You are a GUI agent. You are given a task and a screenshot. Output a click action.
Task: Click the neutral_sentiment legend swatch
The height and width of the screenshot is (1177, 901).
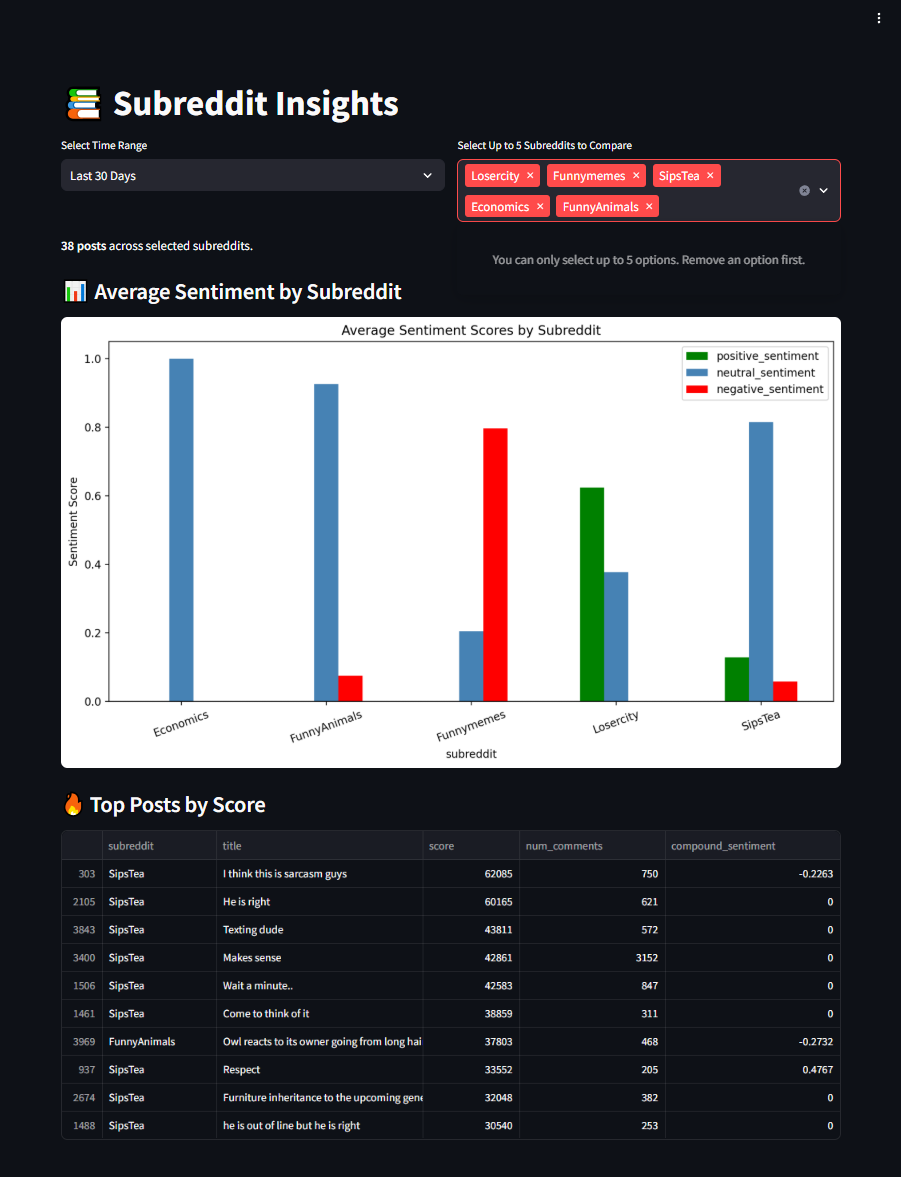[697, 372]
